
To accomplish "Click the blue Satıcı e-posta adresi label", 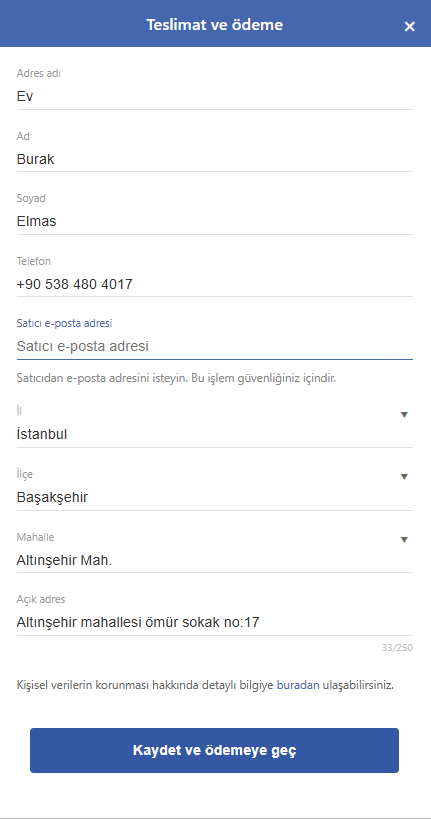I will pyautogui.click(x=64, y=323).
